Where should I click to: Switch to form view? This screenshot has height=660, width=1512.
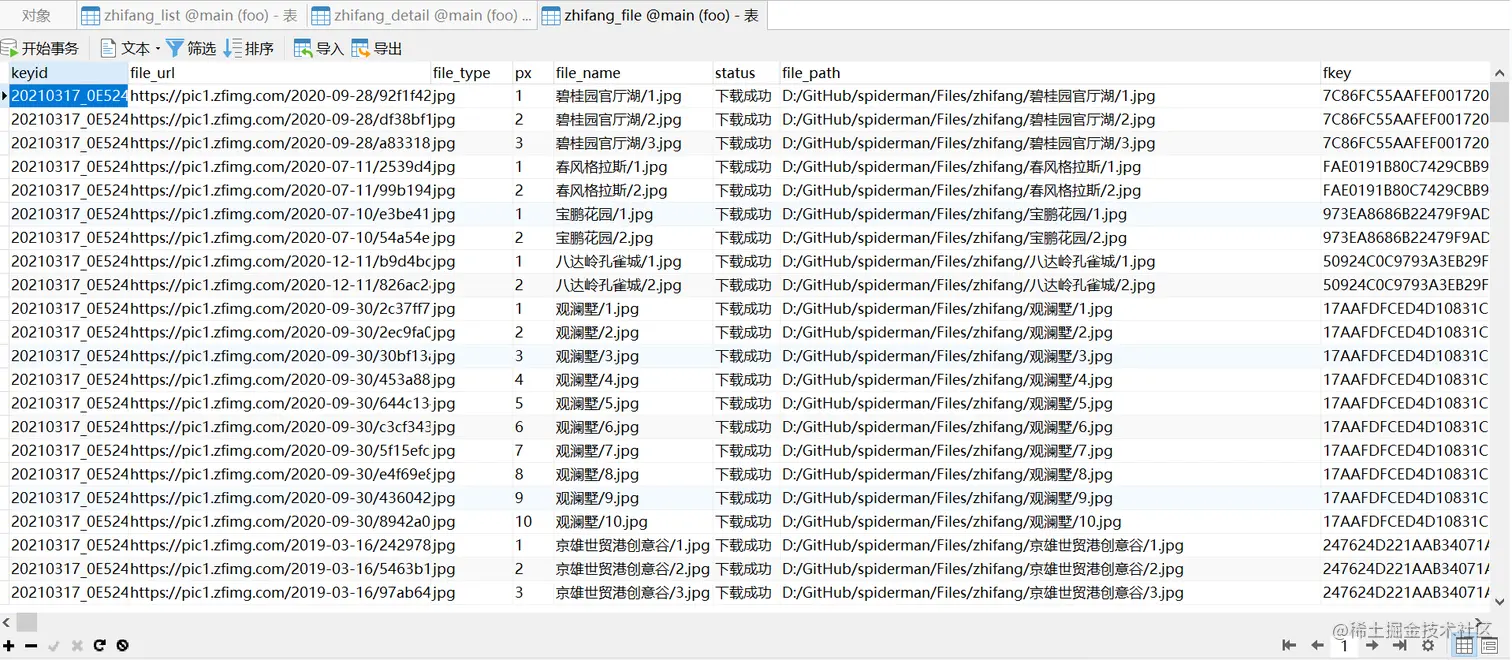1490,646
